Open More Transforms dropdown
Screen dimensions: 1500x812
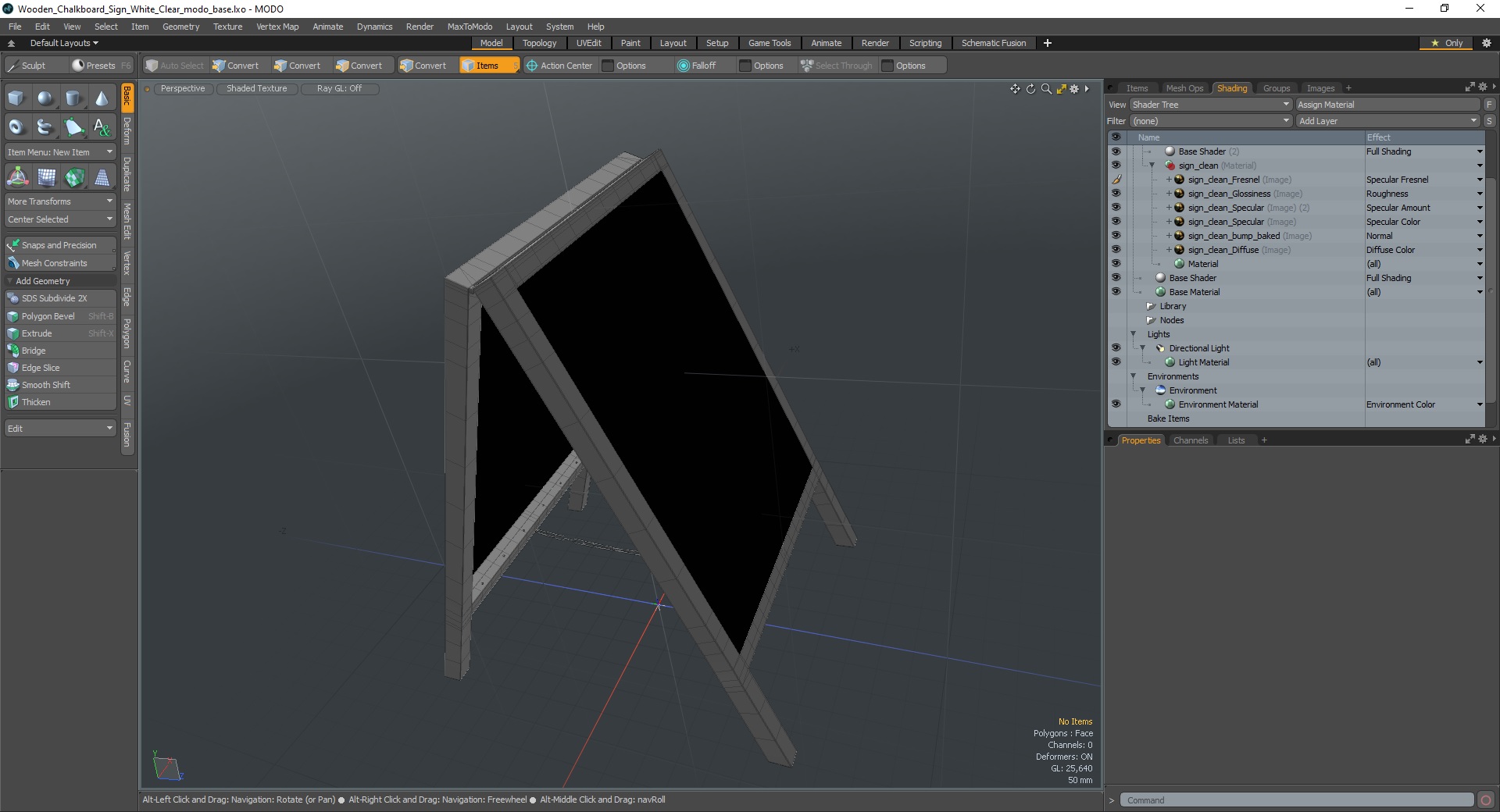[60, 201]
